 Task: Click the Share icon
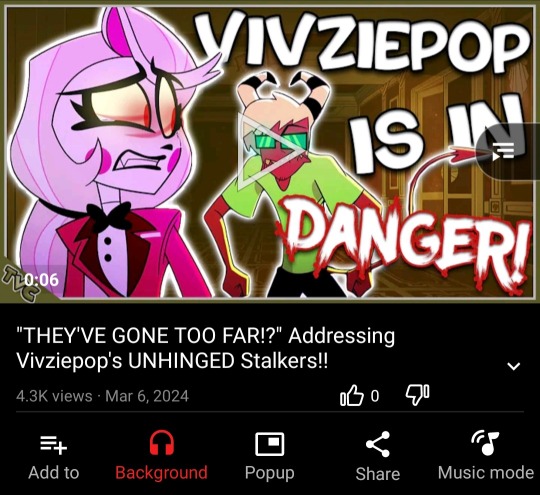[378, 444]
